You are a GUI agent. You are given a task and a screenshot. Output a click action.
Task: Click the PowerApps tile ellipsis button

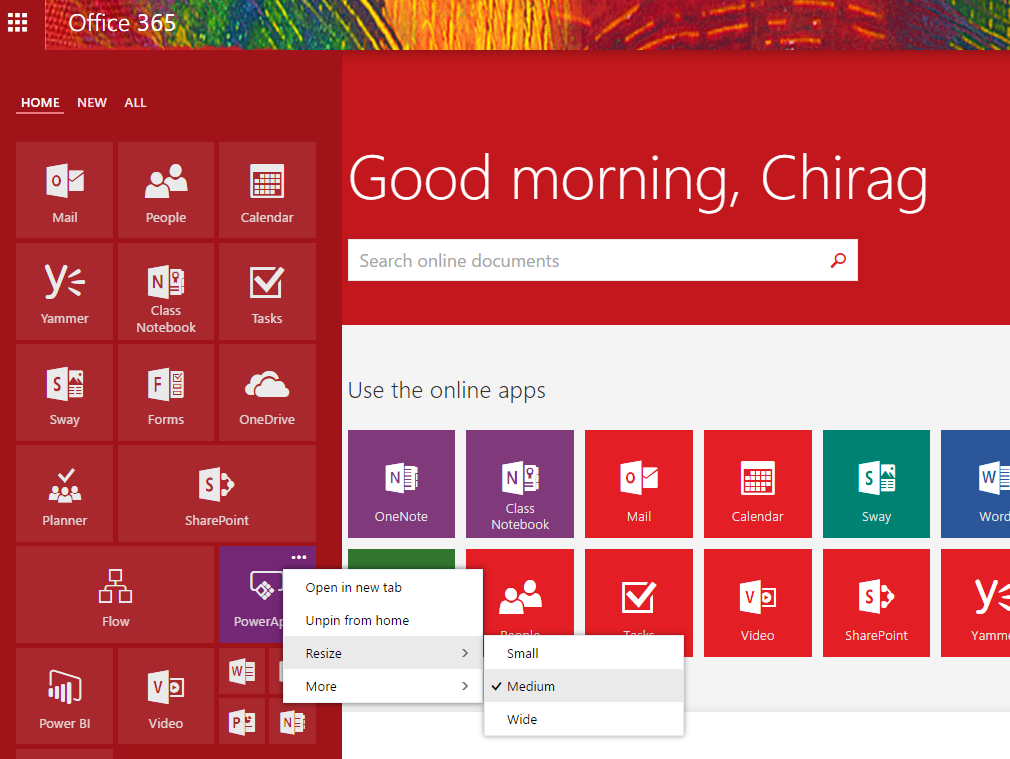click(x=298, y=557)
